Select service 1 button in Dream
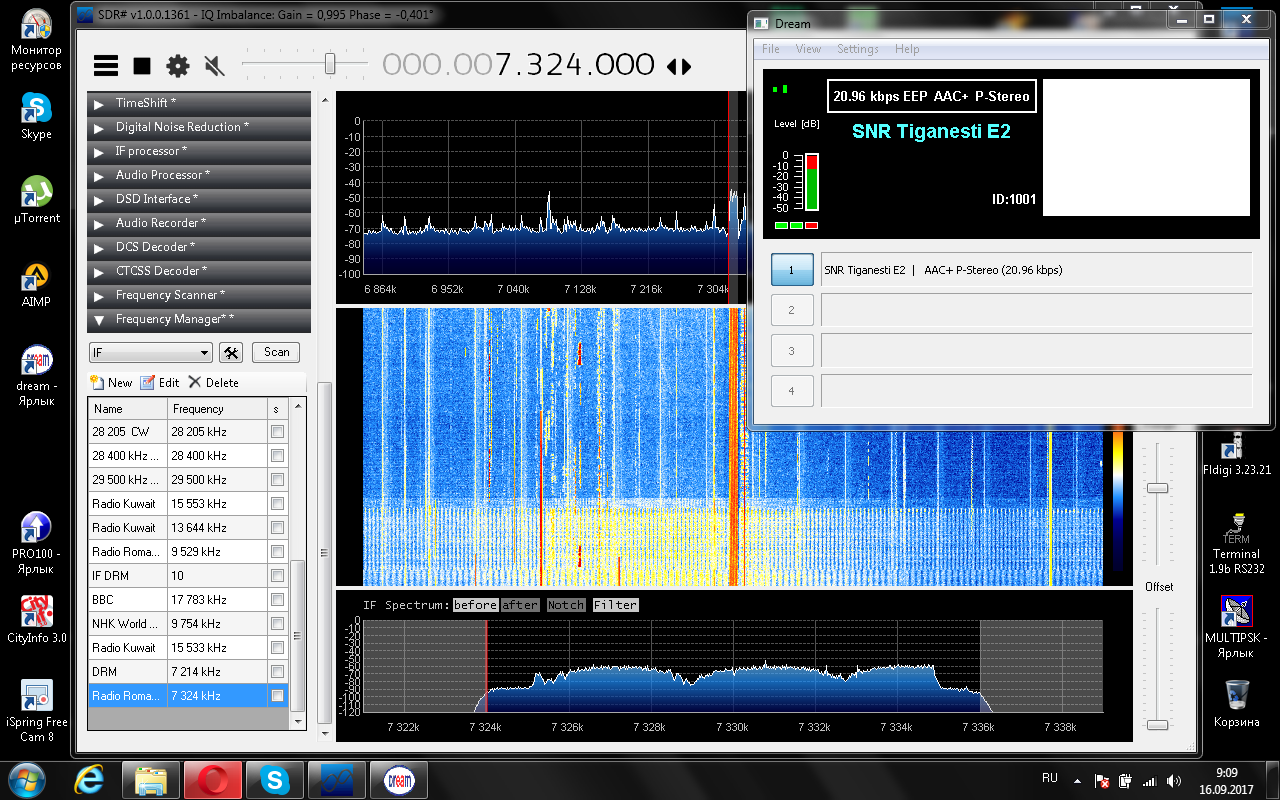Viewport: 1280px width, 800px height. 791,270
